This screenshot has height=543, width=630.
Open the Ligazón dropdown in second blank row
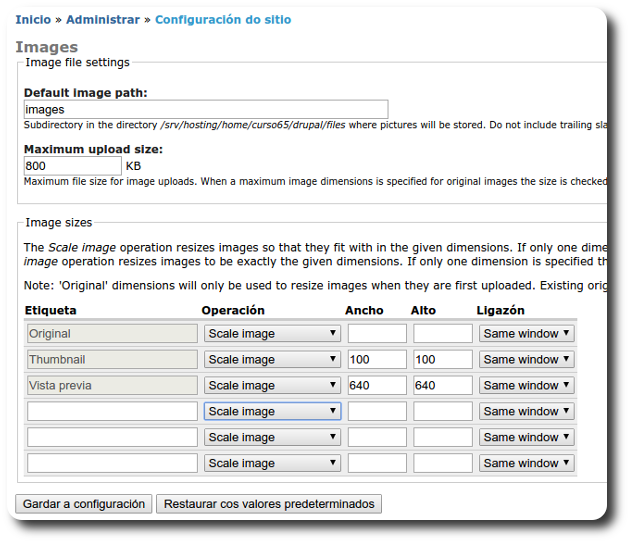click(526, 437)
